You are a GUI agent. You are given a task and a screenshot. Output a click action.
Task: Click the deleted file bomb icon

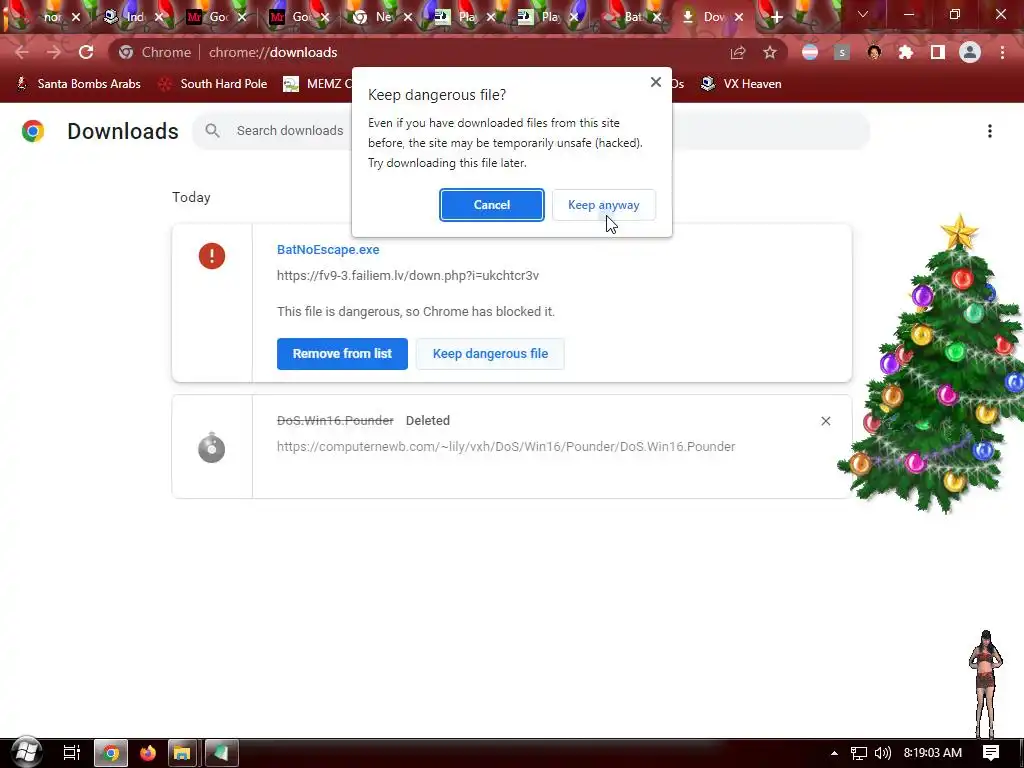212,447
